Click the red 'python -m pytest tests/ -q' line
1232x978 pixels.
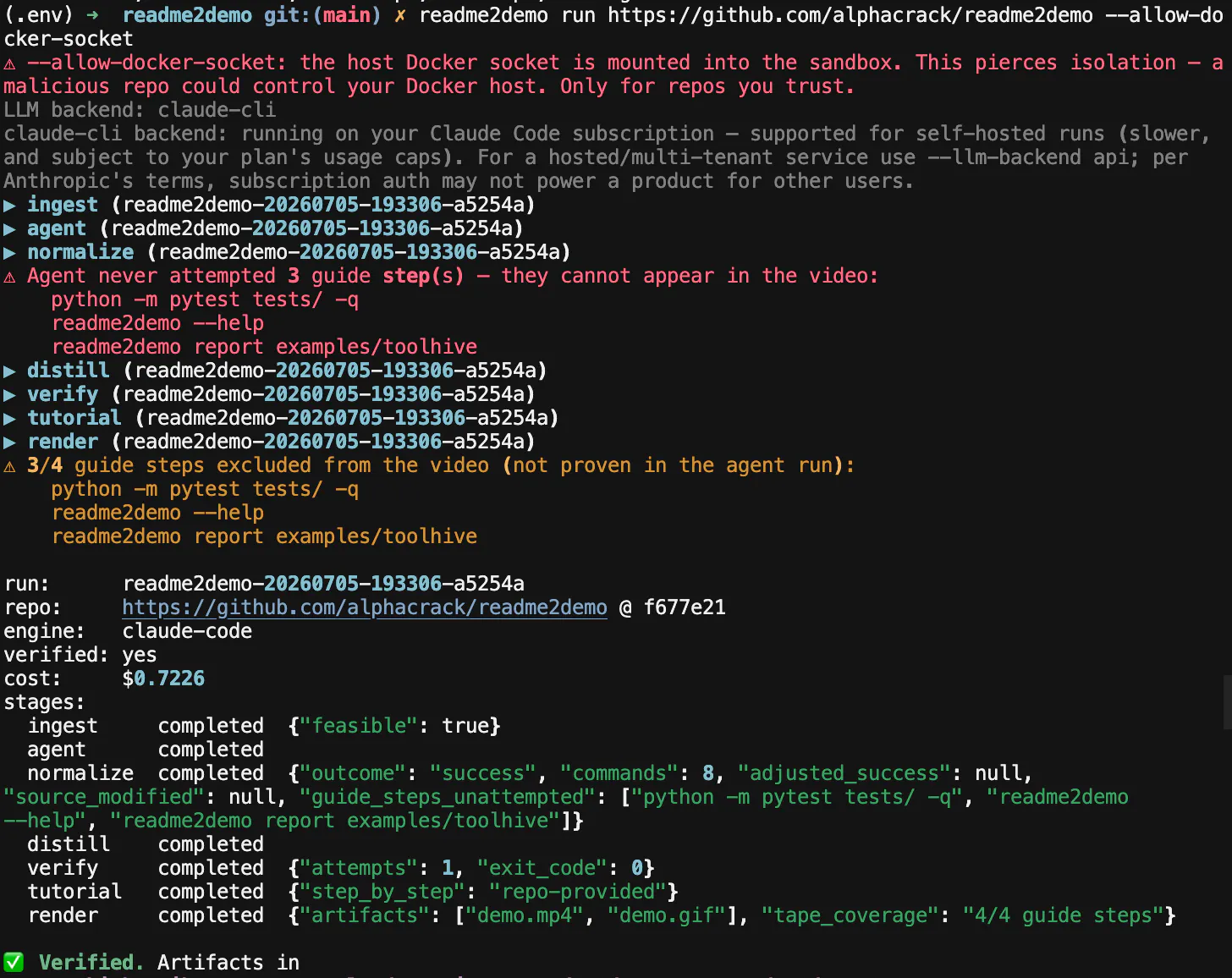[205, 299]
